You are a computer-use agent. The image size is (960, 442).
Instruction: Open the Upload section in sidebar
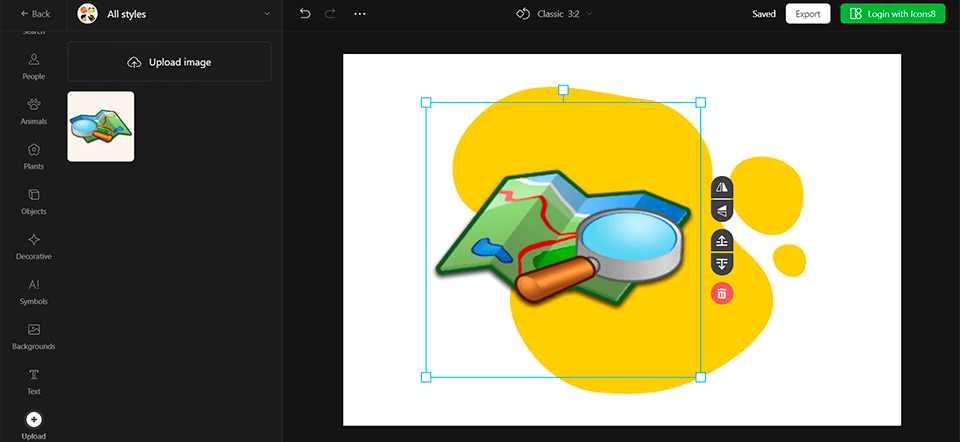coord(34,425)
